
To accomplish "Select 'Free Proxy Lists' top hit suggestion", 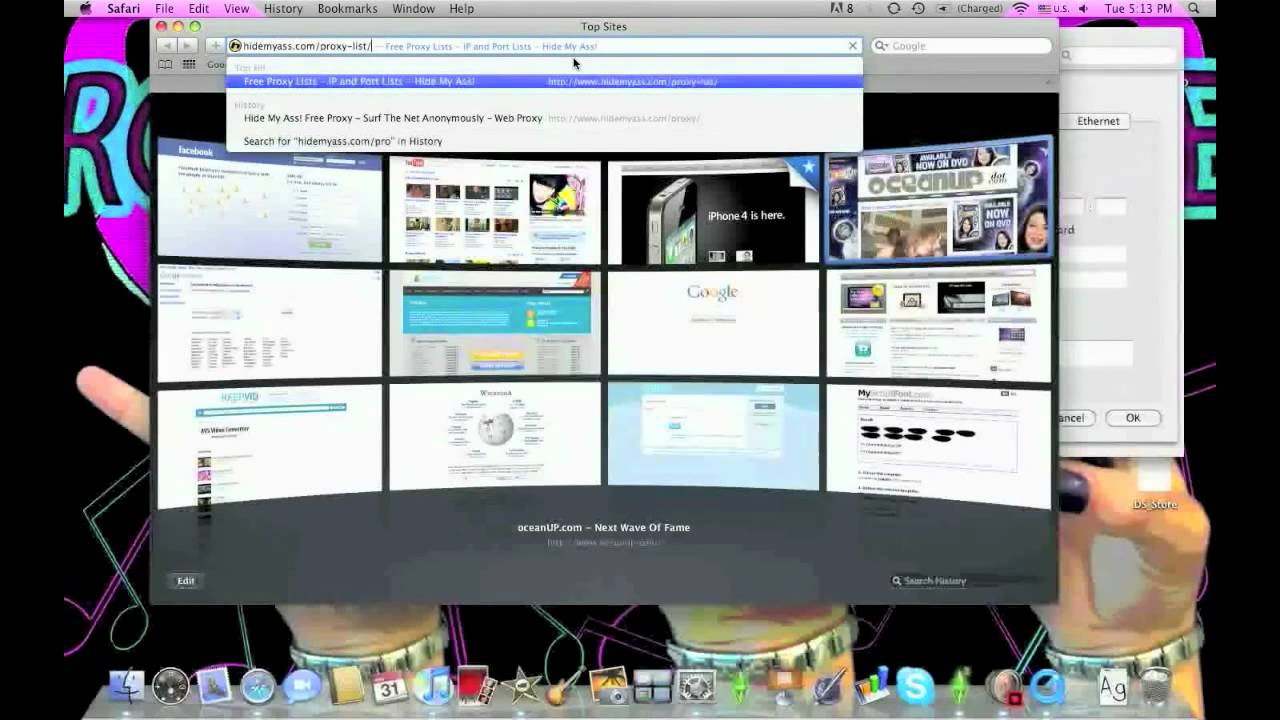I will click(x=544, y=81).
